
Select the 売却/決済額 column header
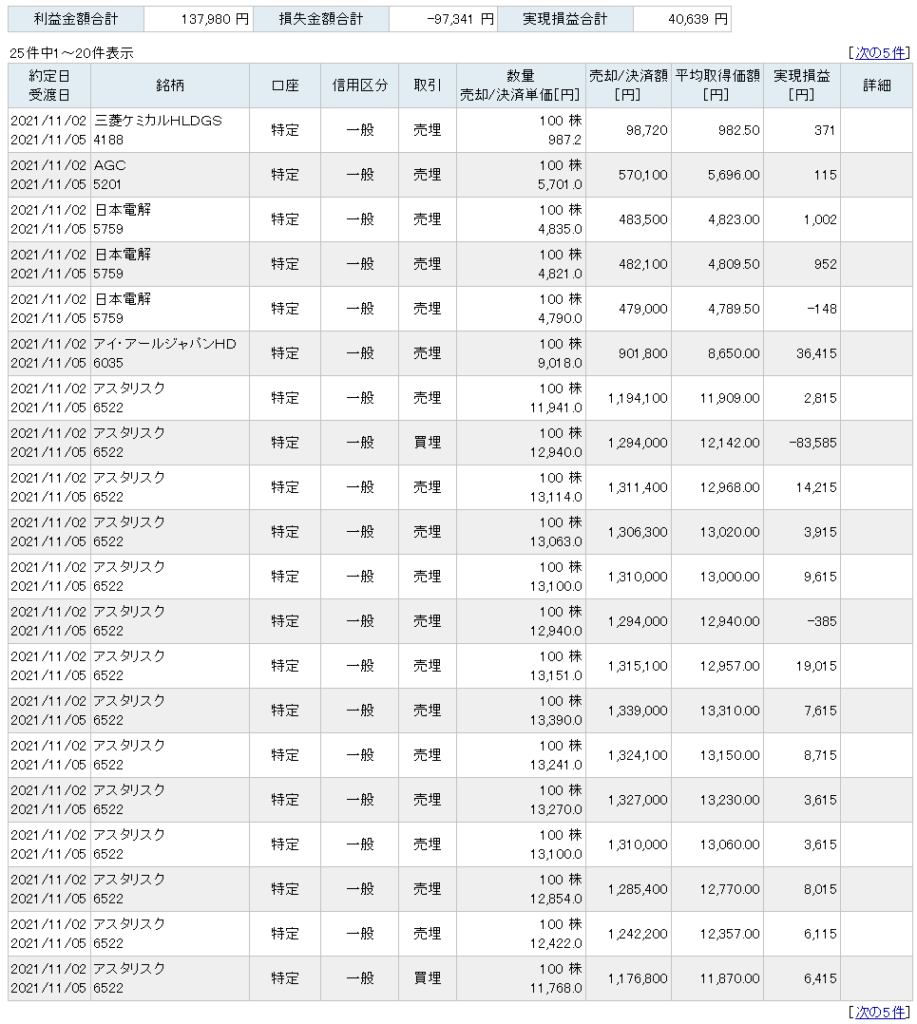[628, 86]
